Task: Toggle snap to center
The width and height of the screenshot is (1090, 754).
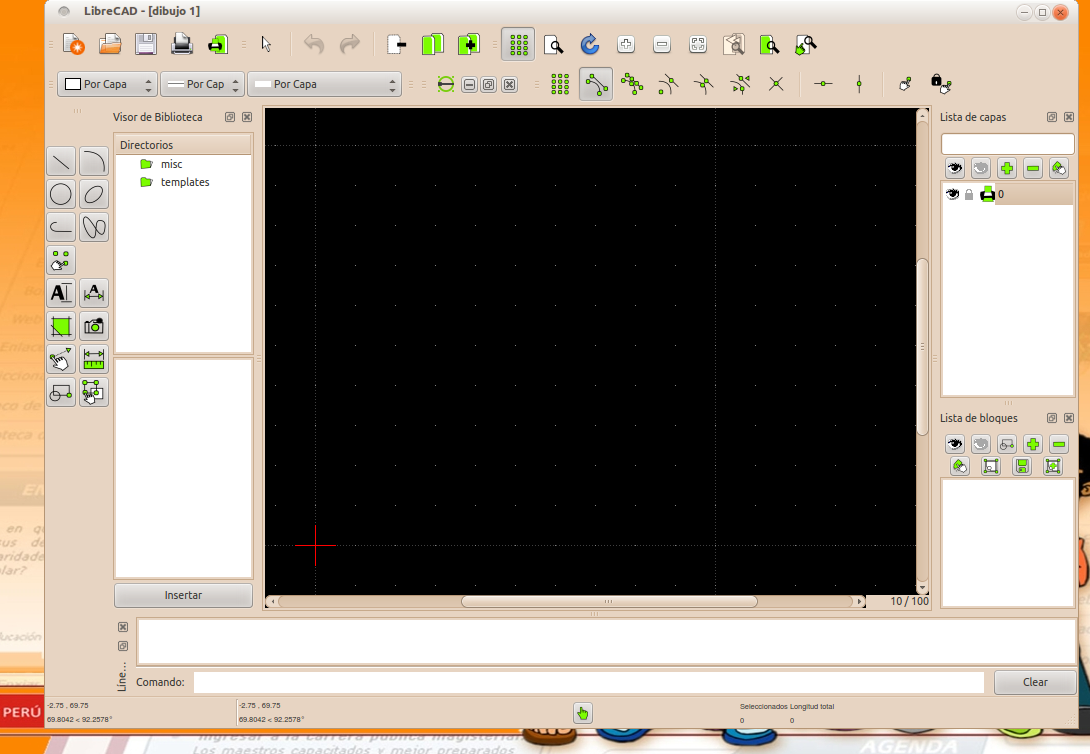Action: (x=668, y=84)
